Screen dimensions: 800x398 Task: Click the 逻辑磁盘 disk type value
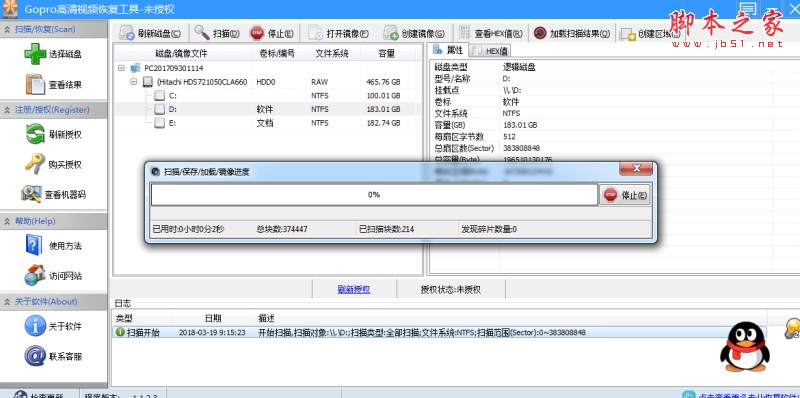coord(519,67)
